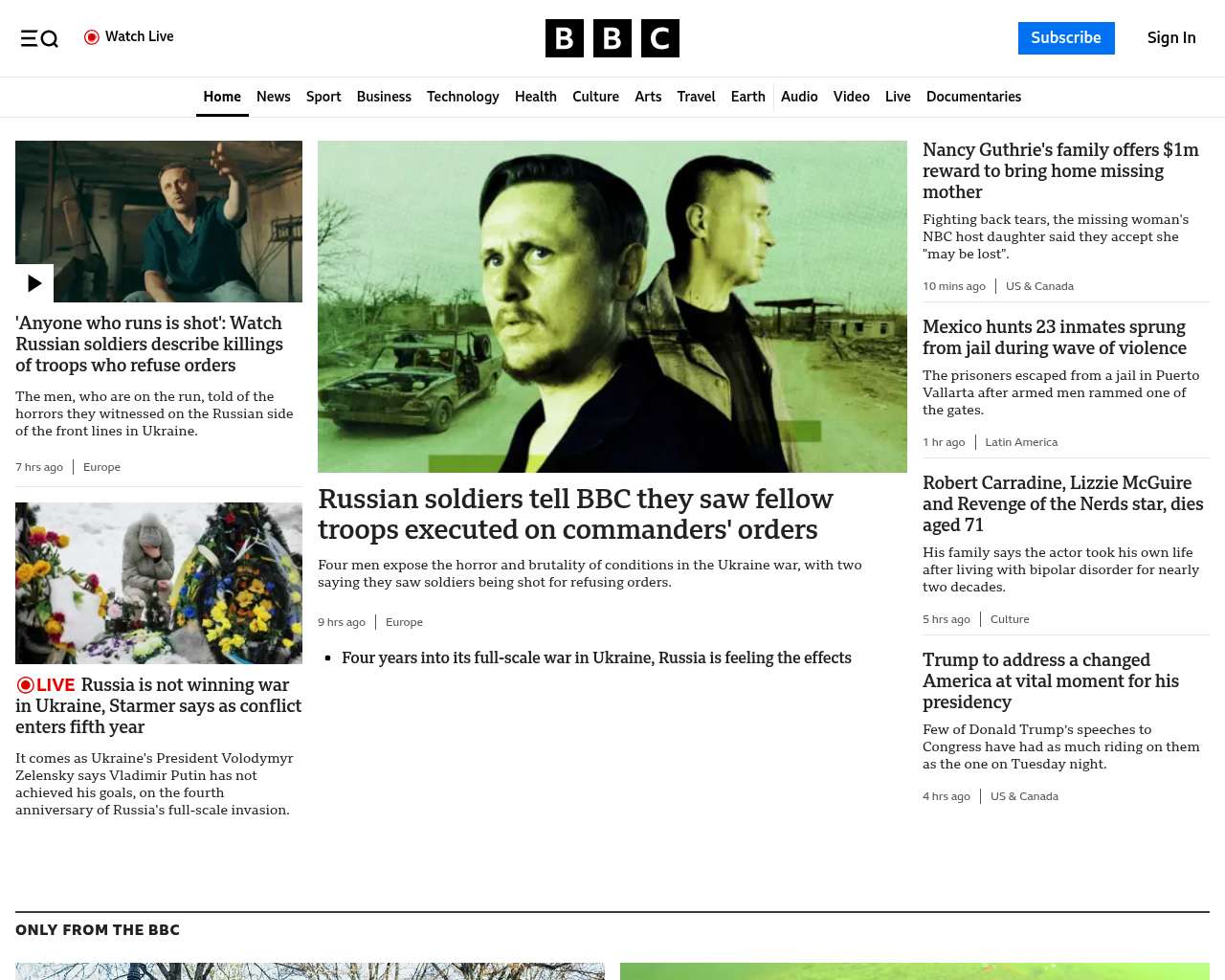1225x980 pixels.
Task: Go to the News section
Action: pos(274,97)
